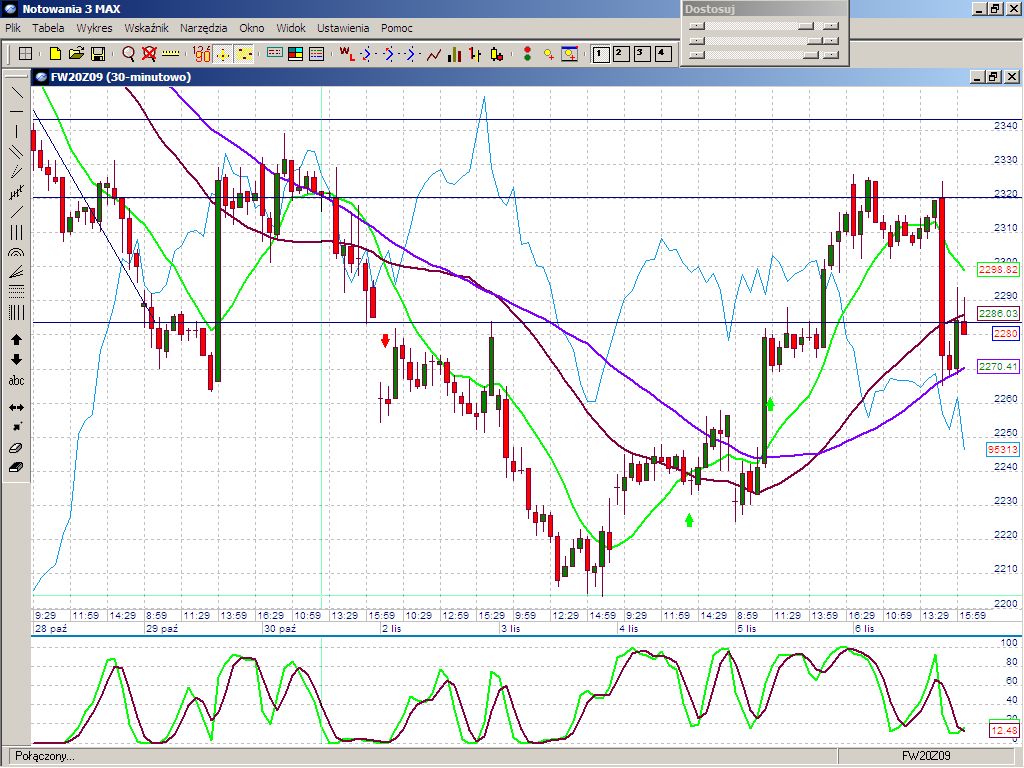Switch to workspace layout 1

pyautogui.click(x=601, y=53)
